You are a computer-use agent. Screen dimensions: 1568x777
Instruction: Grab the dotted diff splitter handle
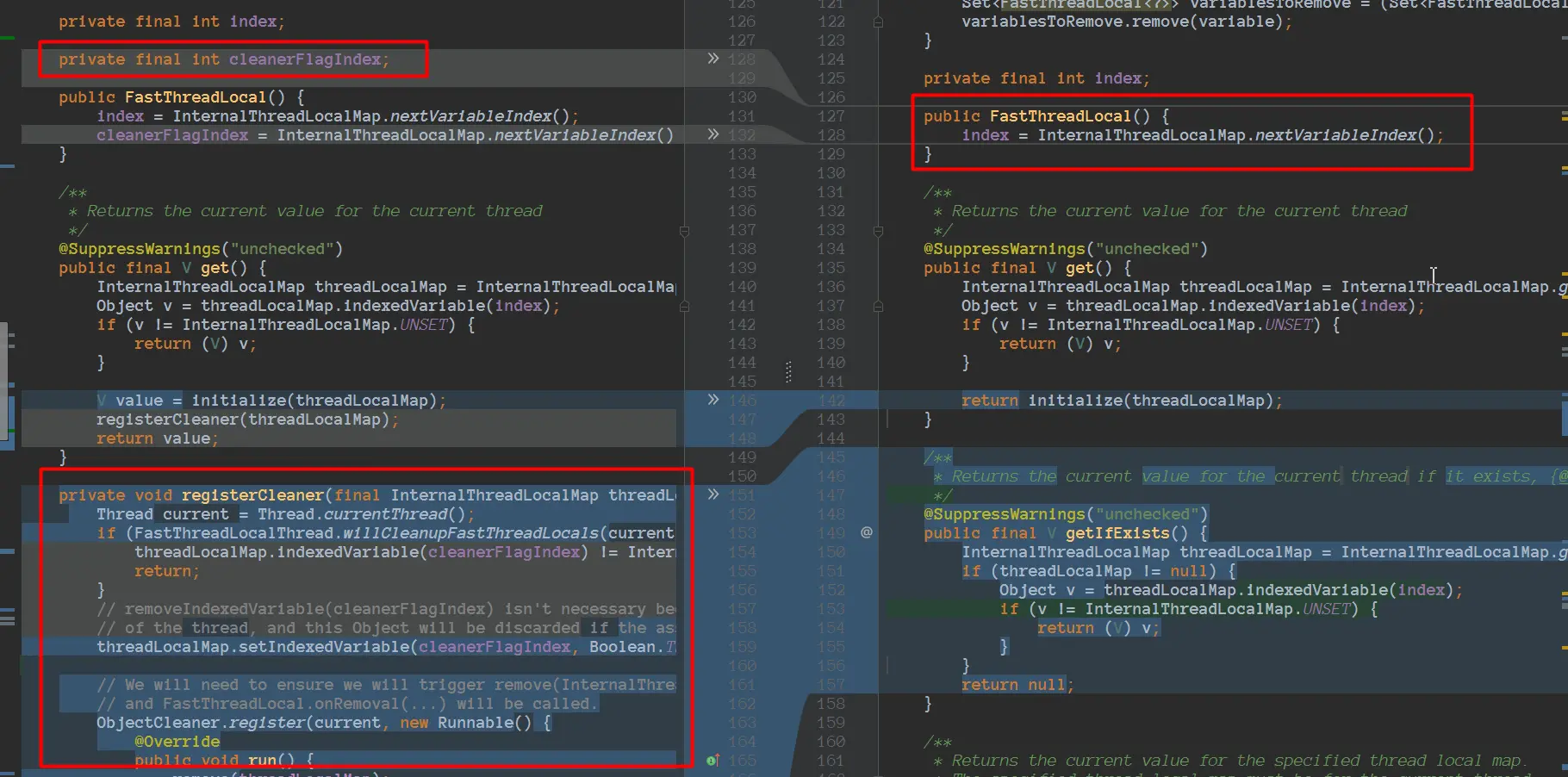click(788, 371)
